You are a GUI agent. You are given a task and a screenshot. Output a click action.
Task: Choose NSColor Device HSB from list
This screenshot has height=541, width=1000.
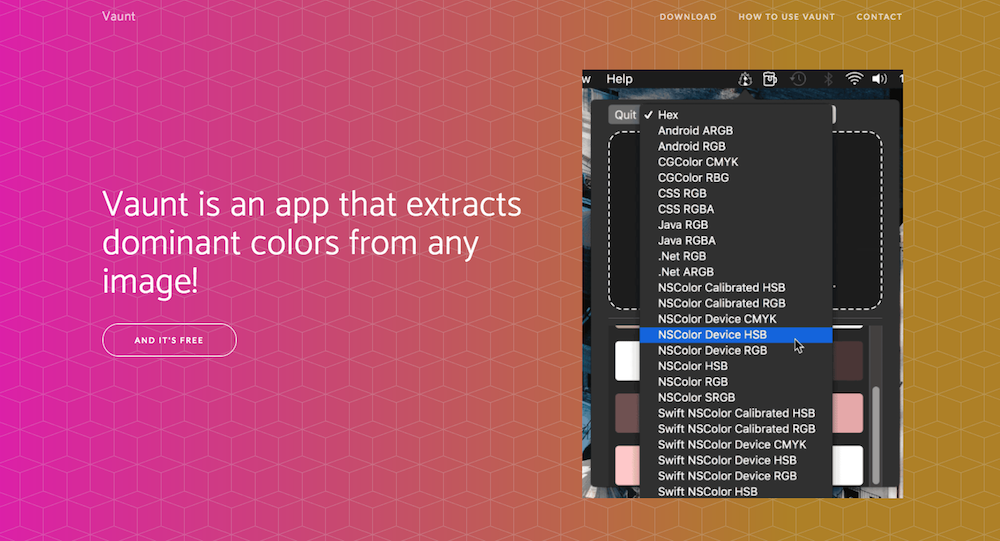712,335
